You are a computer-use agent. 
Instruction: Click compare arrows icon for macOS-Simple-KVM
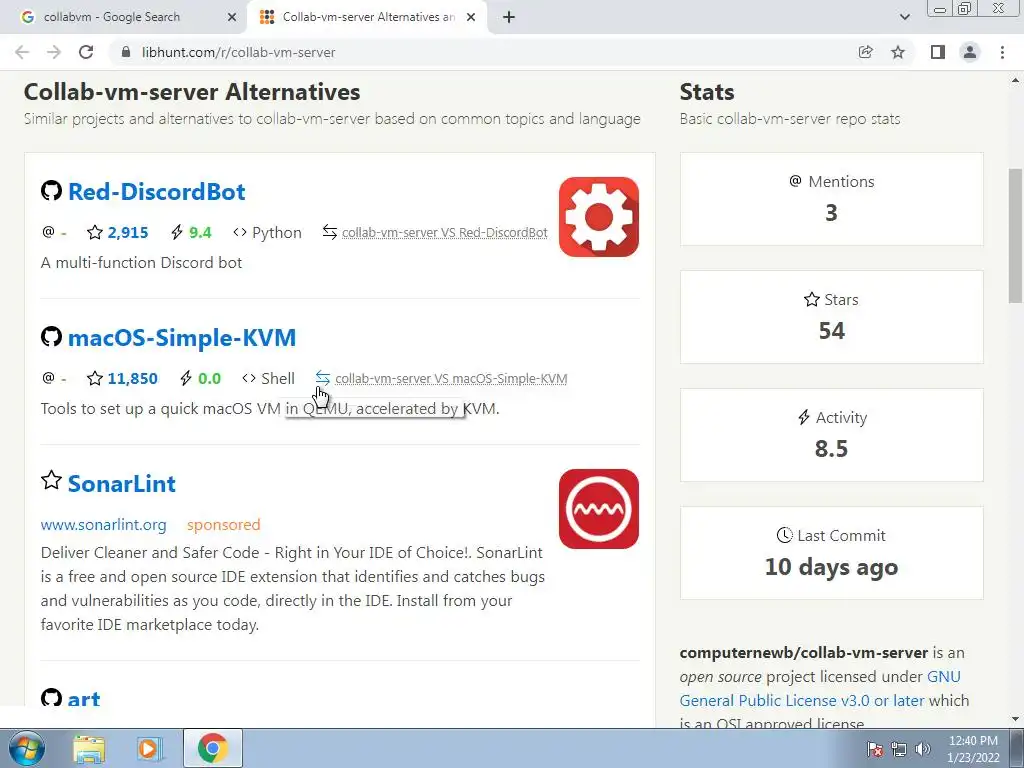click(323, 377)
